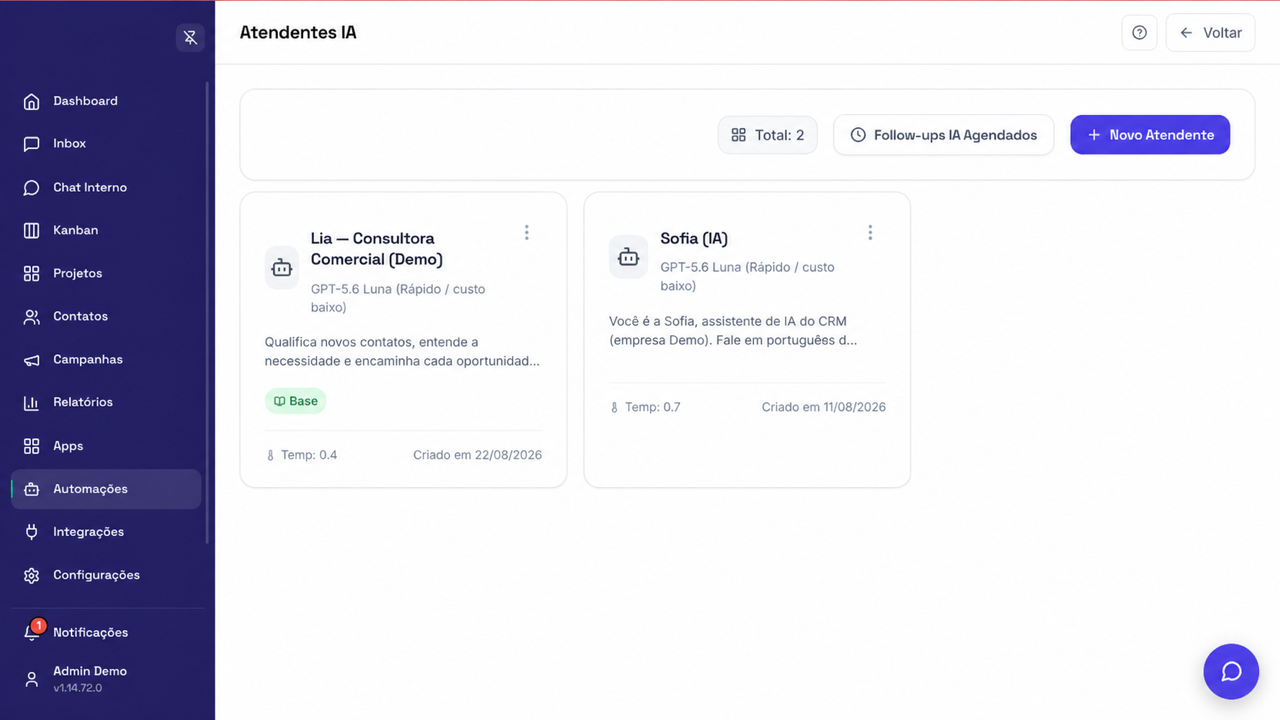
Task: Click the Voltar back button
Action: [1210, 33]
